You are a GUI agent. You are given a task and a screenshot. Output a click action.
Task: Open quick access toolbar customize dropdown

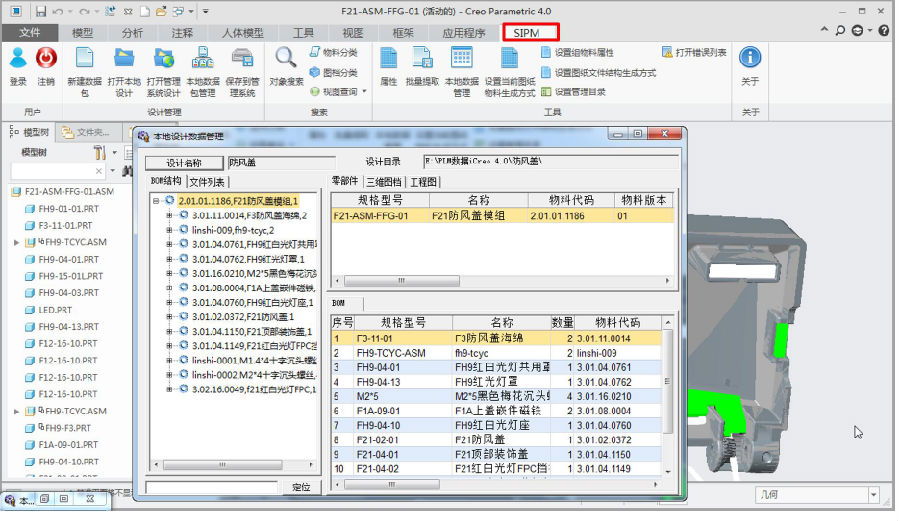(x=205, y=11)
